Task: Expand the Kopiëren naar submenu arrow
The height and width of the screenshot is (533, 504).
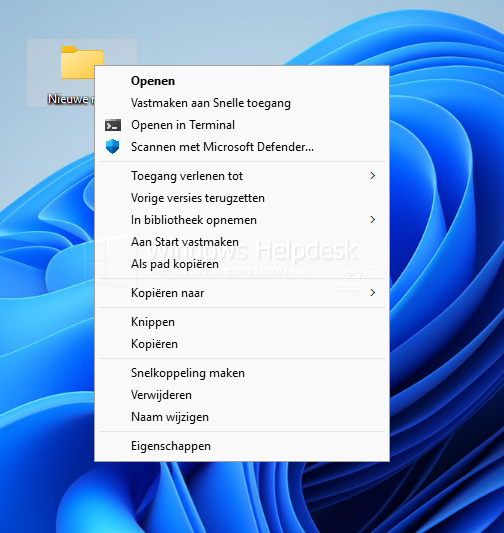Action: tap(372, 293)
